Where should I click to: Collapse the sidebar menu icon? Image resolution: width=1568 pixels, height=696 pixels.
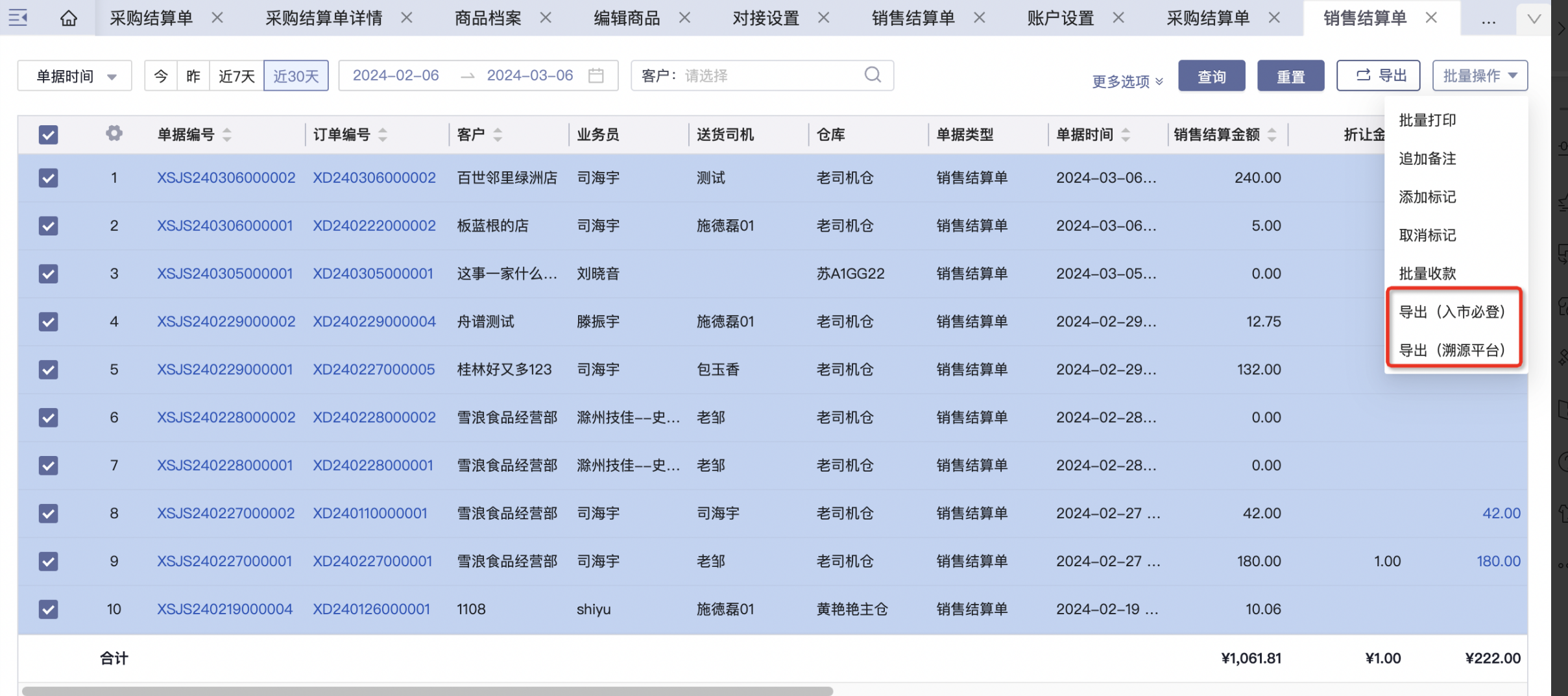pos(18,18)
